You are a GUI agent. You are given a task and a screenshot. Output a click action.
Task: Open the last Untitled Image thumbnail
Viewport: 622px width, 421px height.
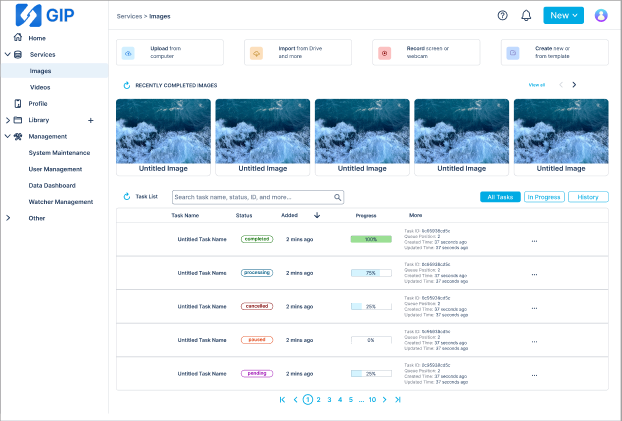coord(561,137)
